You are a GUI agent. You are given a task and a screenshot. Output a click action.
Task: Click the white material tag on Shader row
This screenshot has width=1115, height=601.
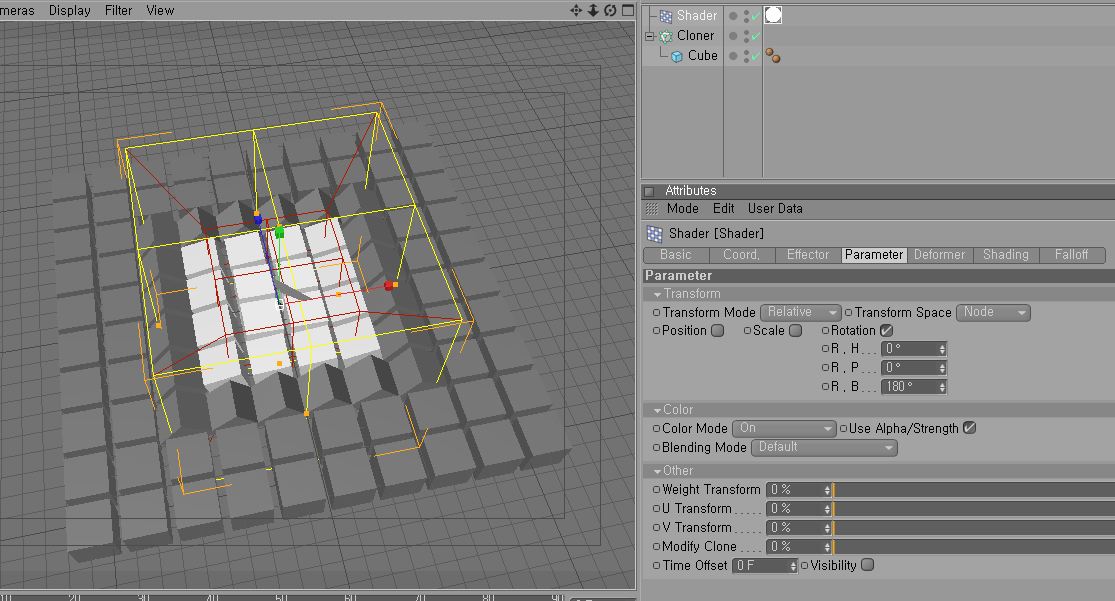pos(773,15)
